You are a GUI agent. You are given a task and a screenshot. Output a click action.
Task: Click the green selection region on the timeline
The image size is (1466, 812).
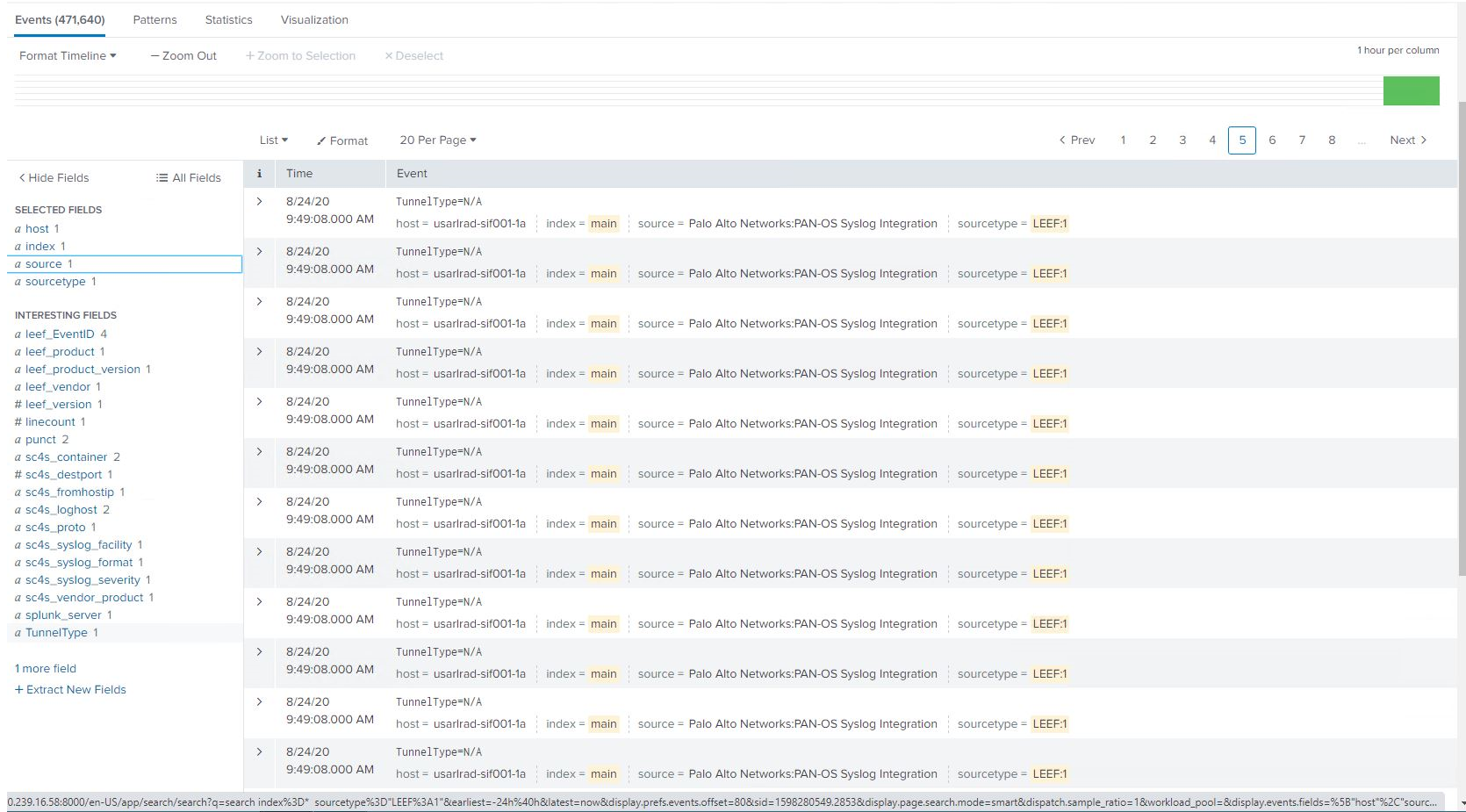pyautogui.click(x=1411, y=90)
